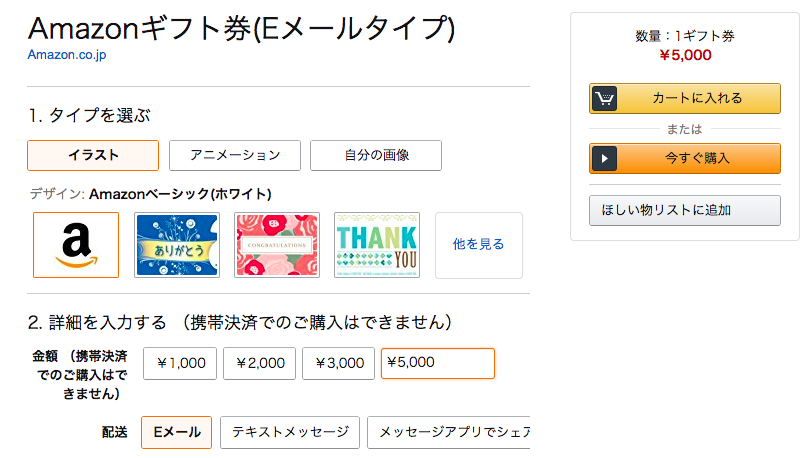The height and width of the screenshot is (458, 807).
Task: Select the ¥3,000 amount
Action: click(x=339, y=363)
